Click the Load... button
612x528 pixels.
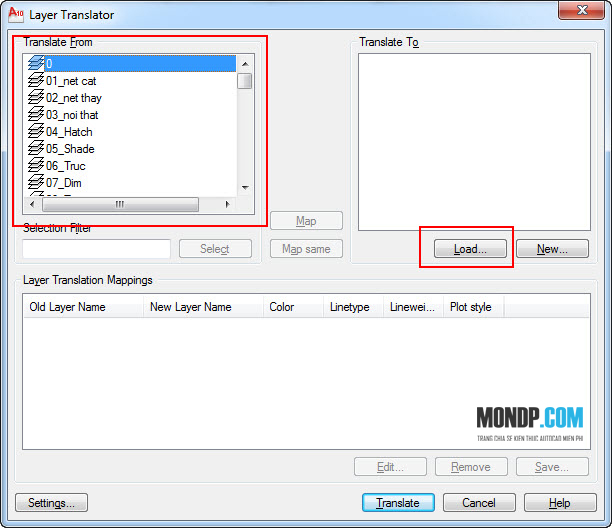(x=470, y=249)
